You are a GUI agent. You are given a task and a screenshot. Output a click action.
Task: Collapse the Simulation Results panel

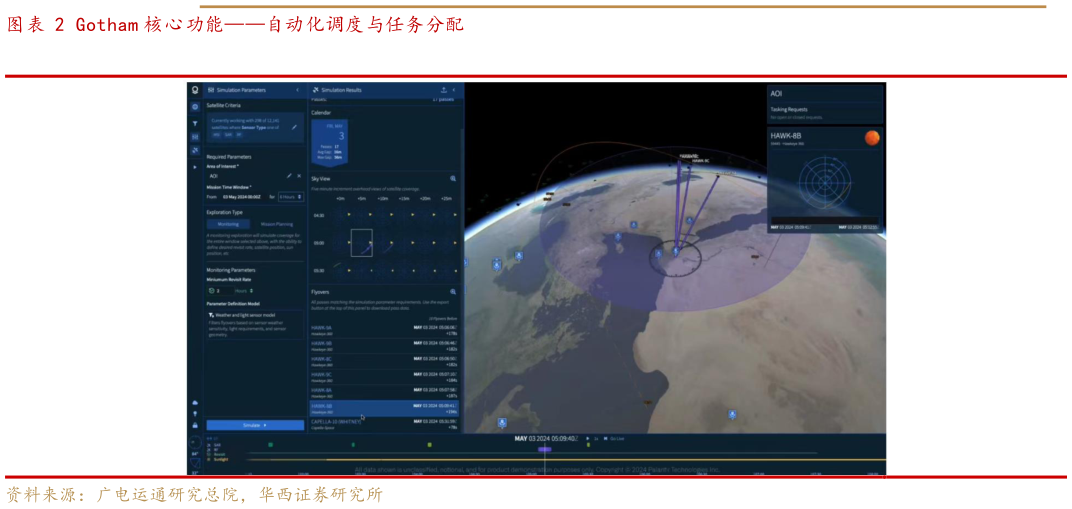click(x=456, y=90)
